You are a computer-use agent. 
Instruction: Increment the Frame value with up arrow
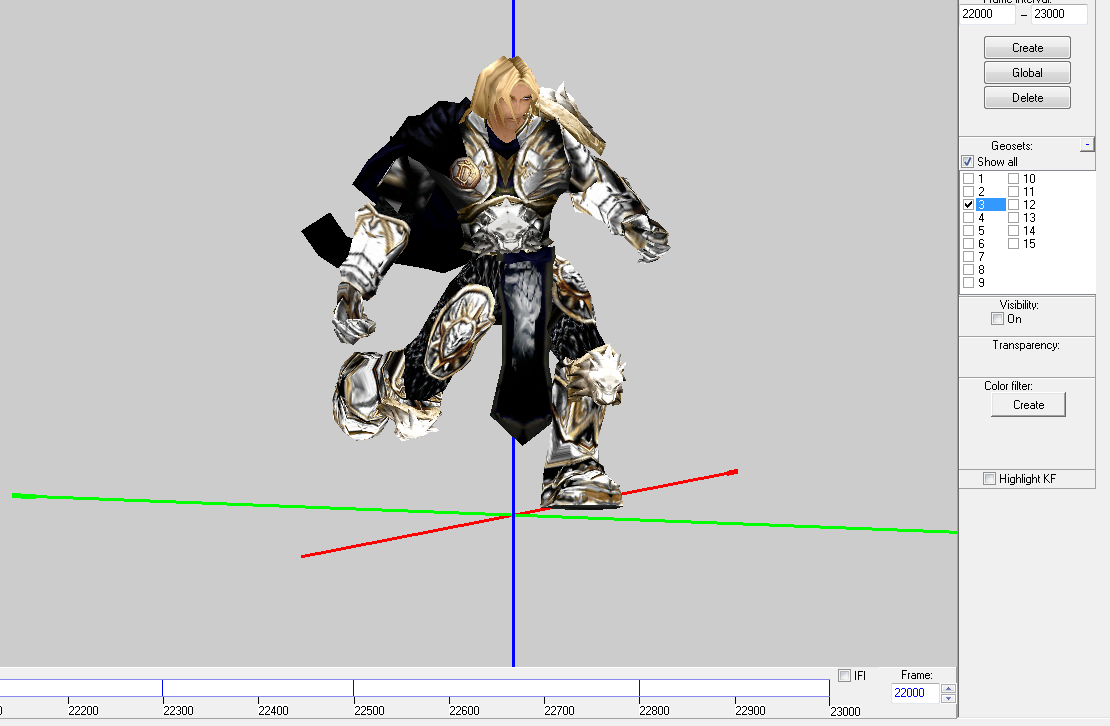click(949, 688)
